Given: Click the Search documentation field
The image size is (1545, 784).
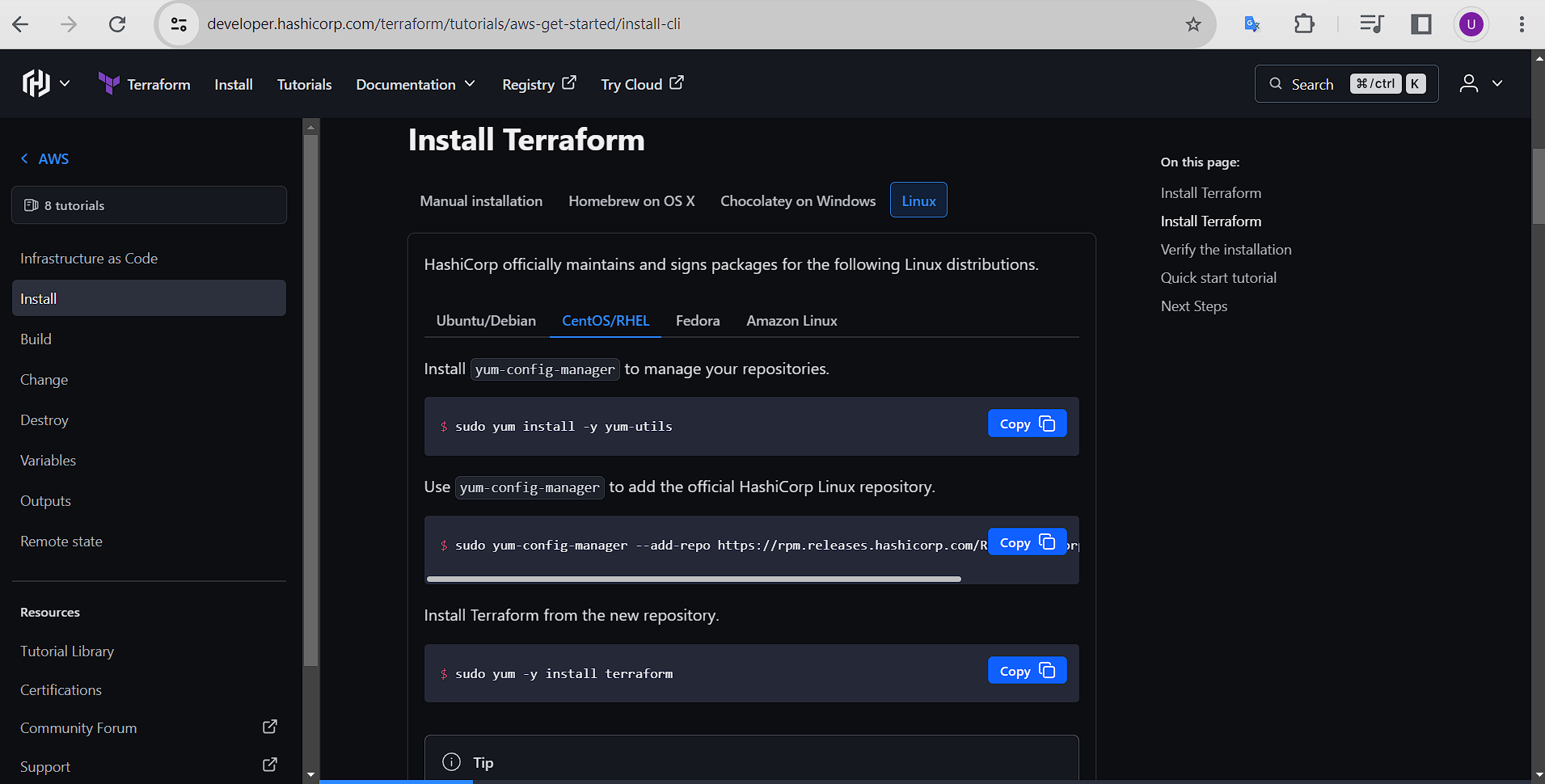Looking at the screenshot, I should coord(1345,84).
